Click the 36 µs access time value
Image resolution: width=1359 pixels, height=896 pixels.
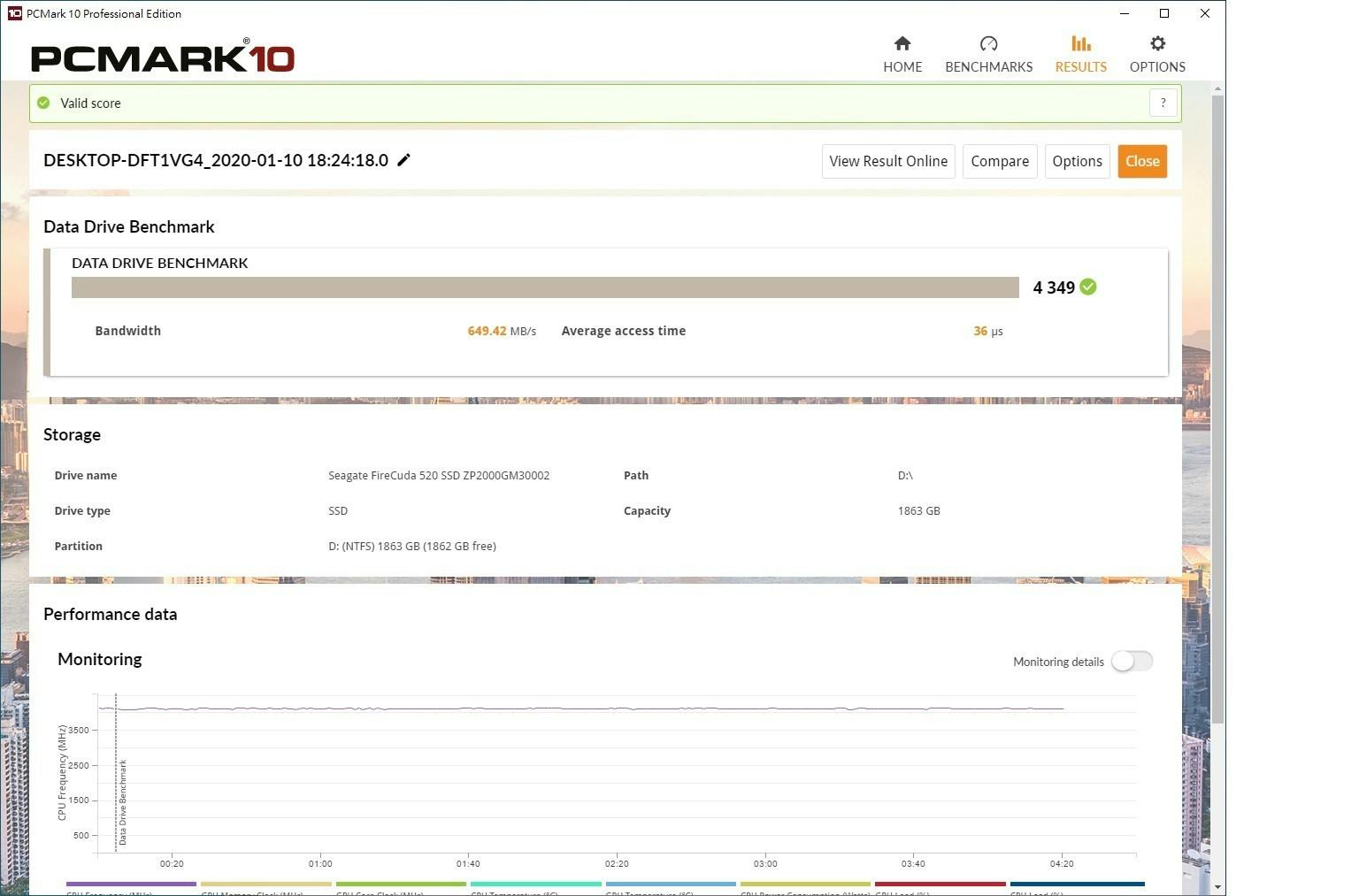[x=988, y=331]
